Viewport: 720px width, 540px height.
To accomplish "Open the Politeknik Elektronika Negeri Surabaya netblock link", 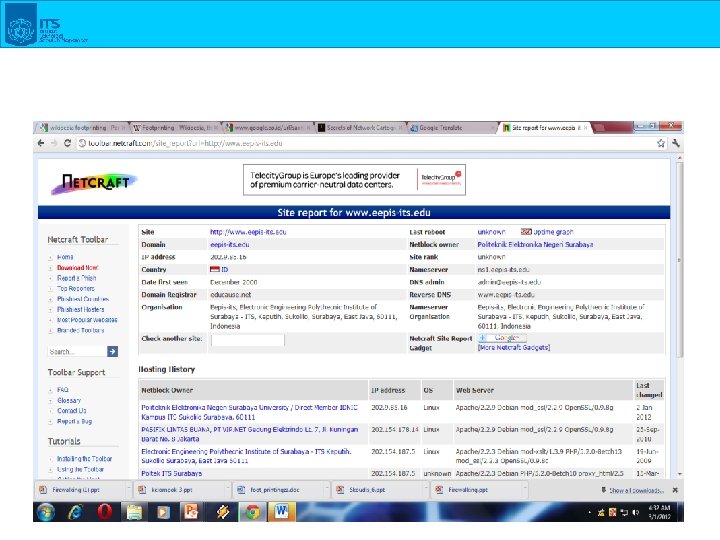I will [535, 245].
